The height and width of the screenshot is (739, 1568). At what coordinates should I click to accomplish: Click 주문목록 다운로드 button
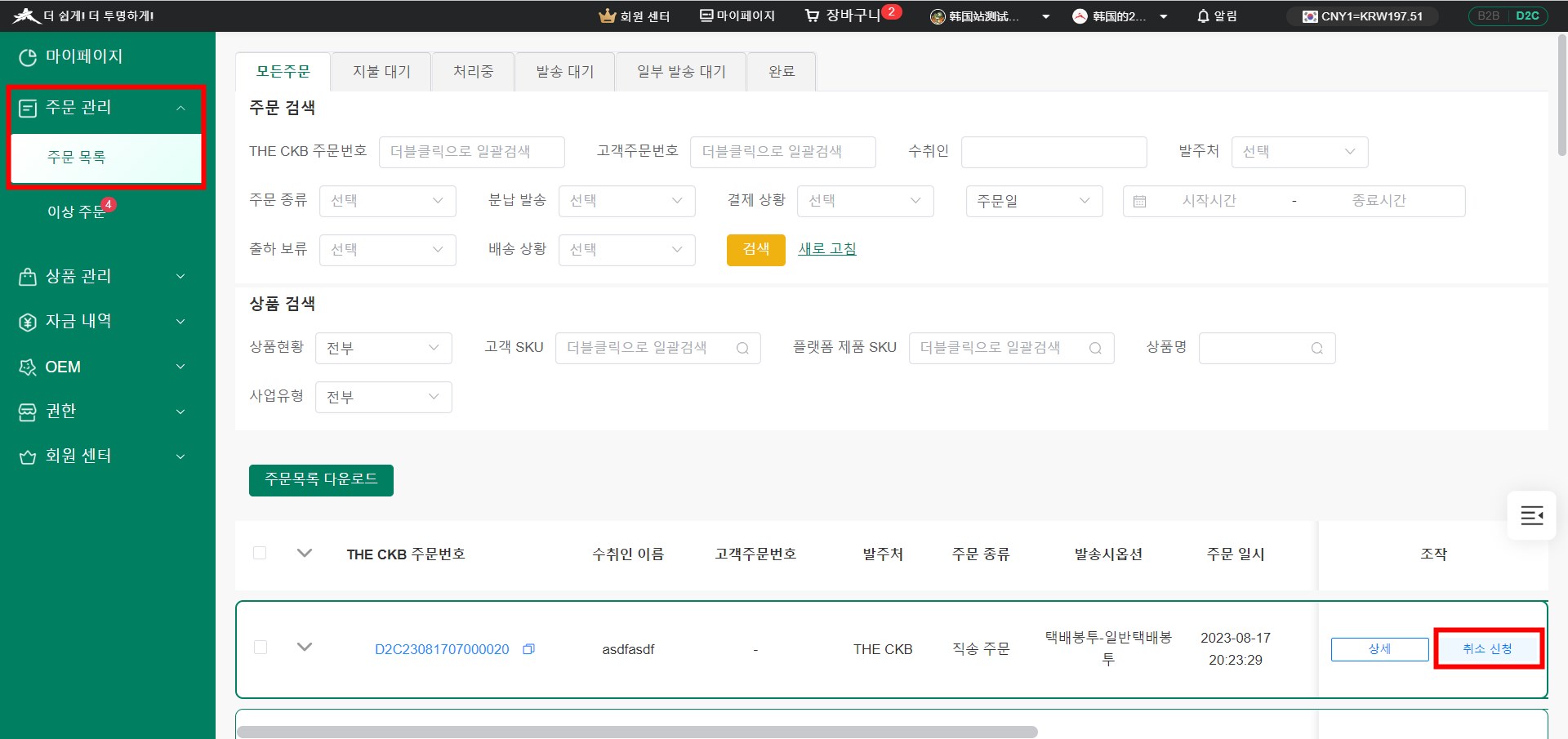click(x=321, y=480)
